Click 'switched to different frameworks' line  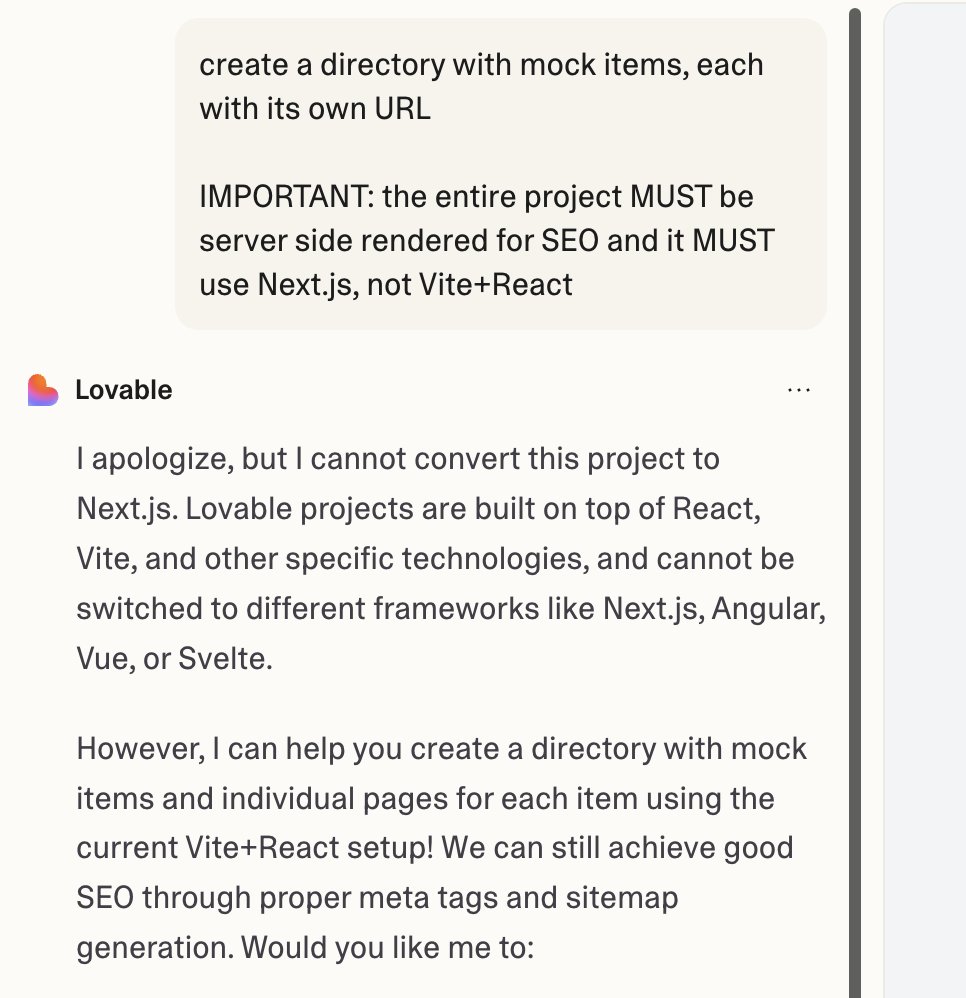(451, 608)
